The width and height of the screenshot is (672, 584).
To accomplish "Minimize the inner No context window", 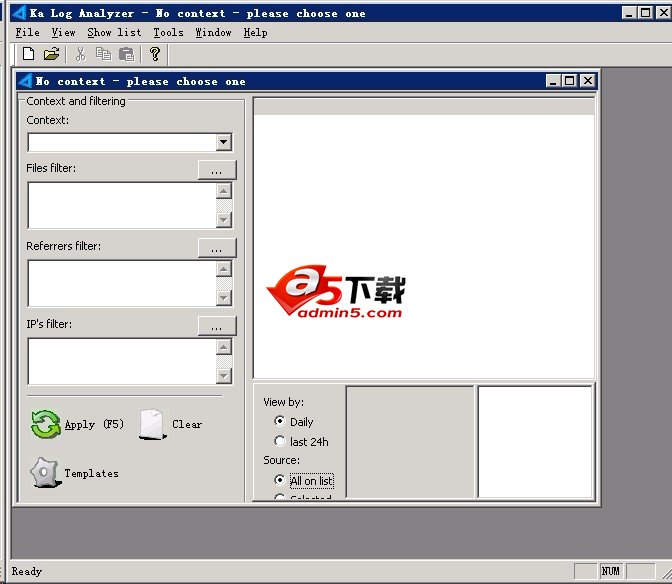I will click(553, 81).
